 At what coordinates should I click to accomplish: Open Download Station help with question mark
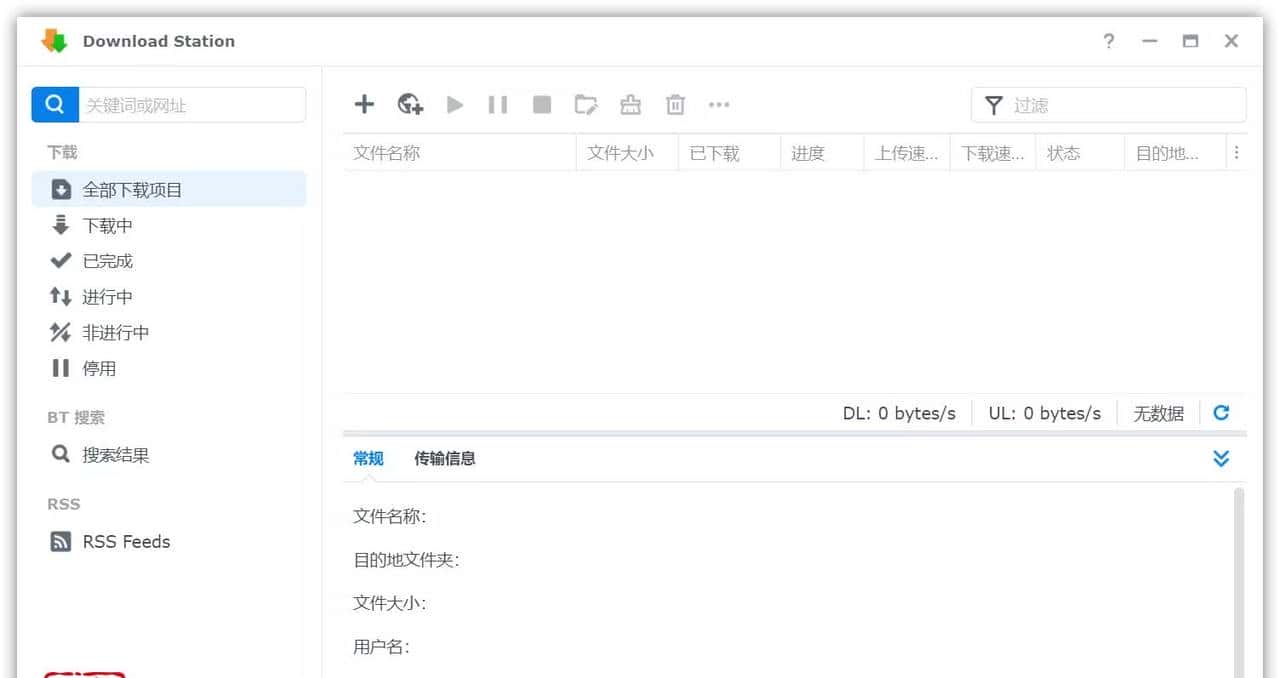pos(1108,41)
